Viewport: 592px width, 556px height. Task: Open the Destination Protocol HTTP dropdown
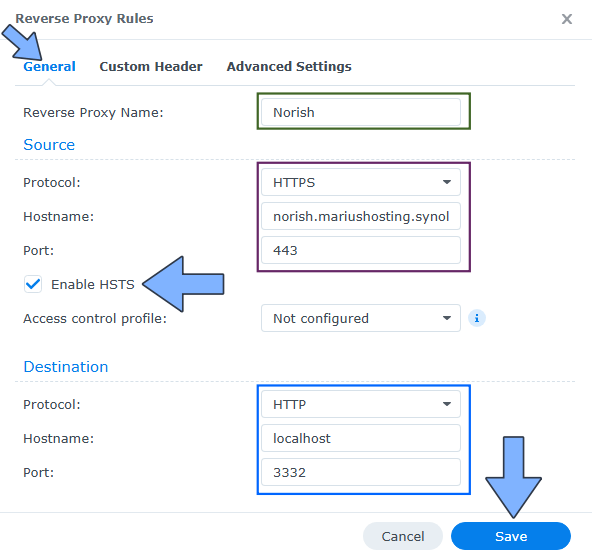tap(361, 404)
